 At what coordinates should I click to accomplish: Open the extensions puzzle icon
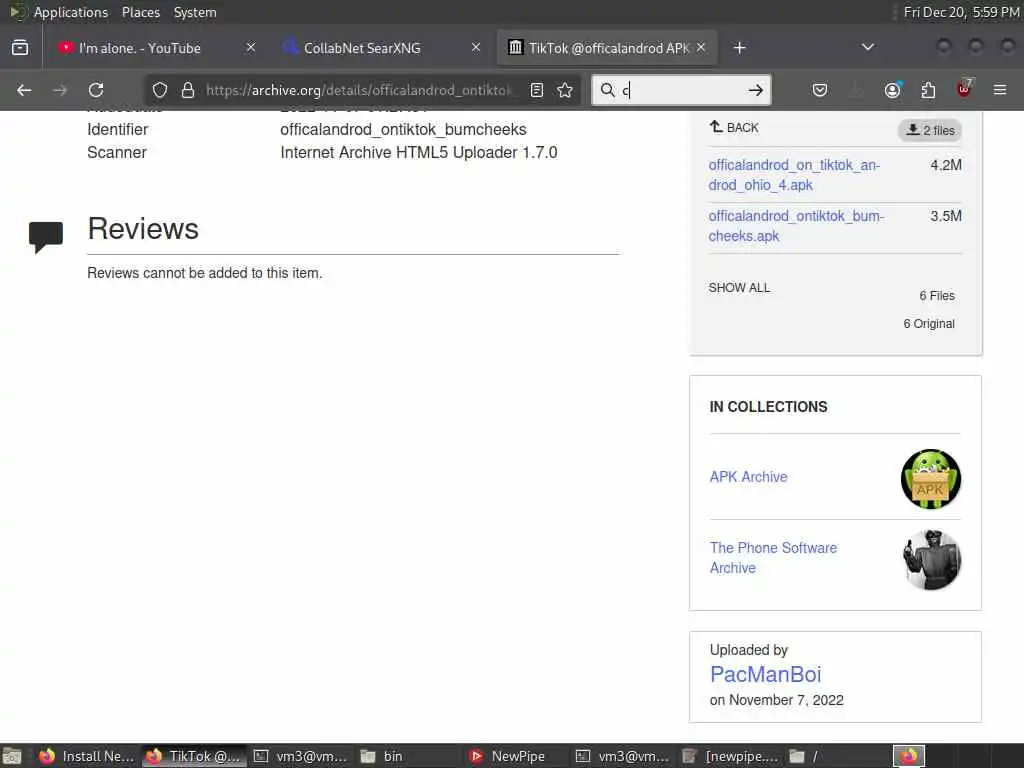928,90
